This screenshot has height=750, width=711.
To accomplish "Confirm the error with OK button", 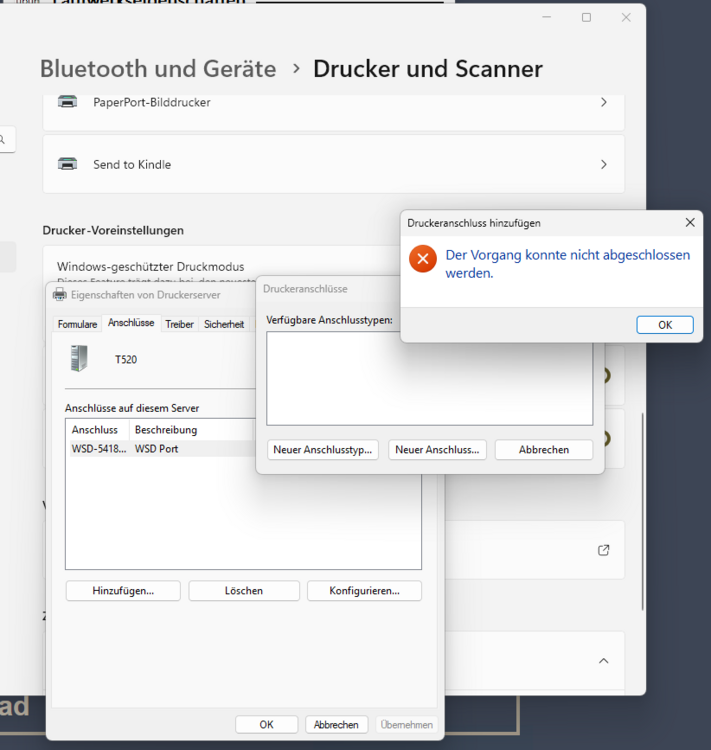I will (665, 325).
